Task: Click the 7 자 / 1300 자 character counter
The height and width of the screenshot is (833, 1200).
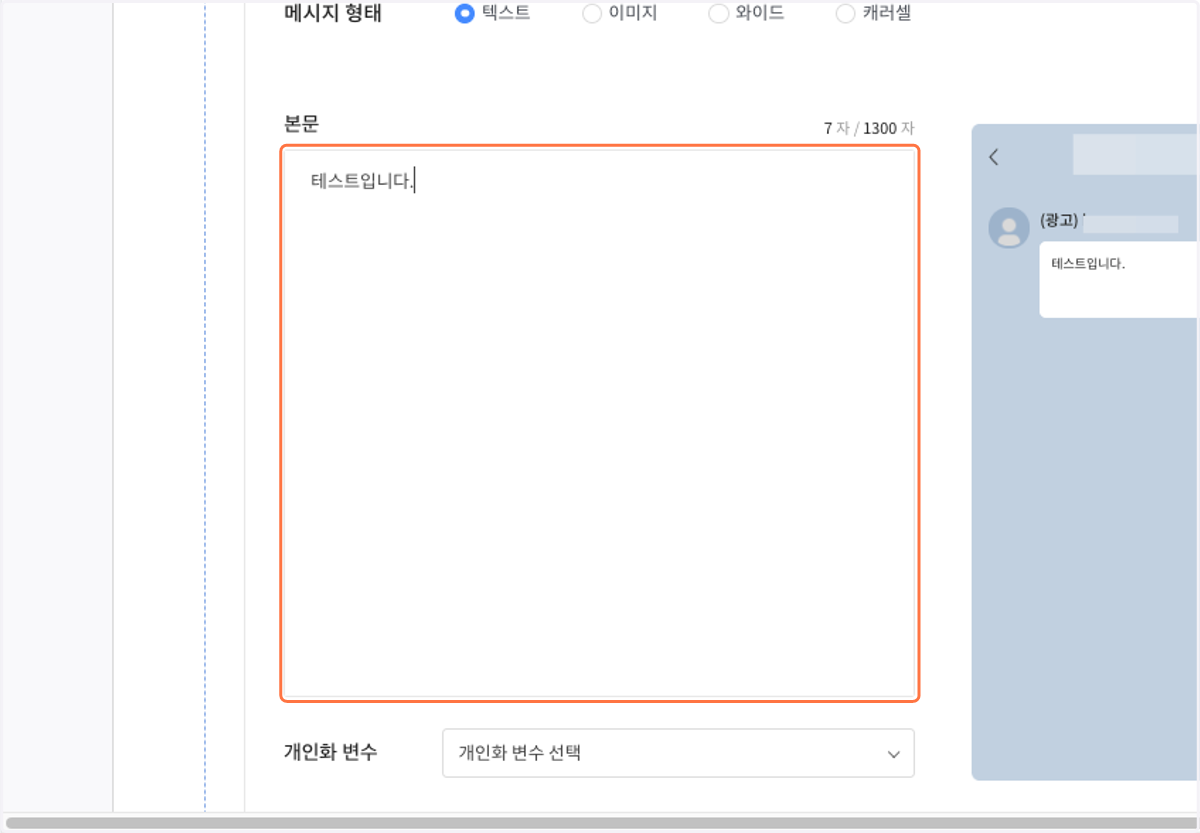Action: point(868,129)
